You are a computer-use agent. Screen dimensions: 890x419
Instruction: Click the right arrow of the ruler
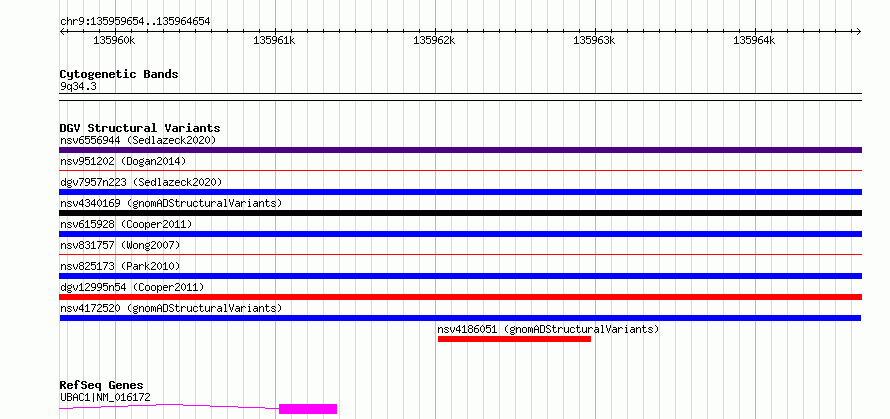[x=859, y=31]
